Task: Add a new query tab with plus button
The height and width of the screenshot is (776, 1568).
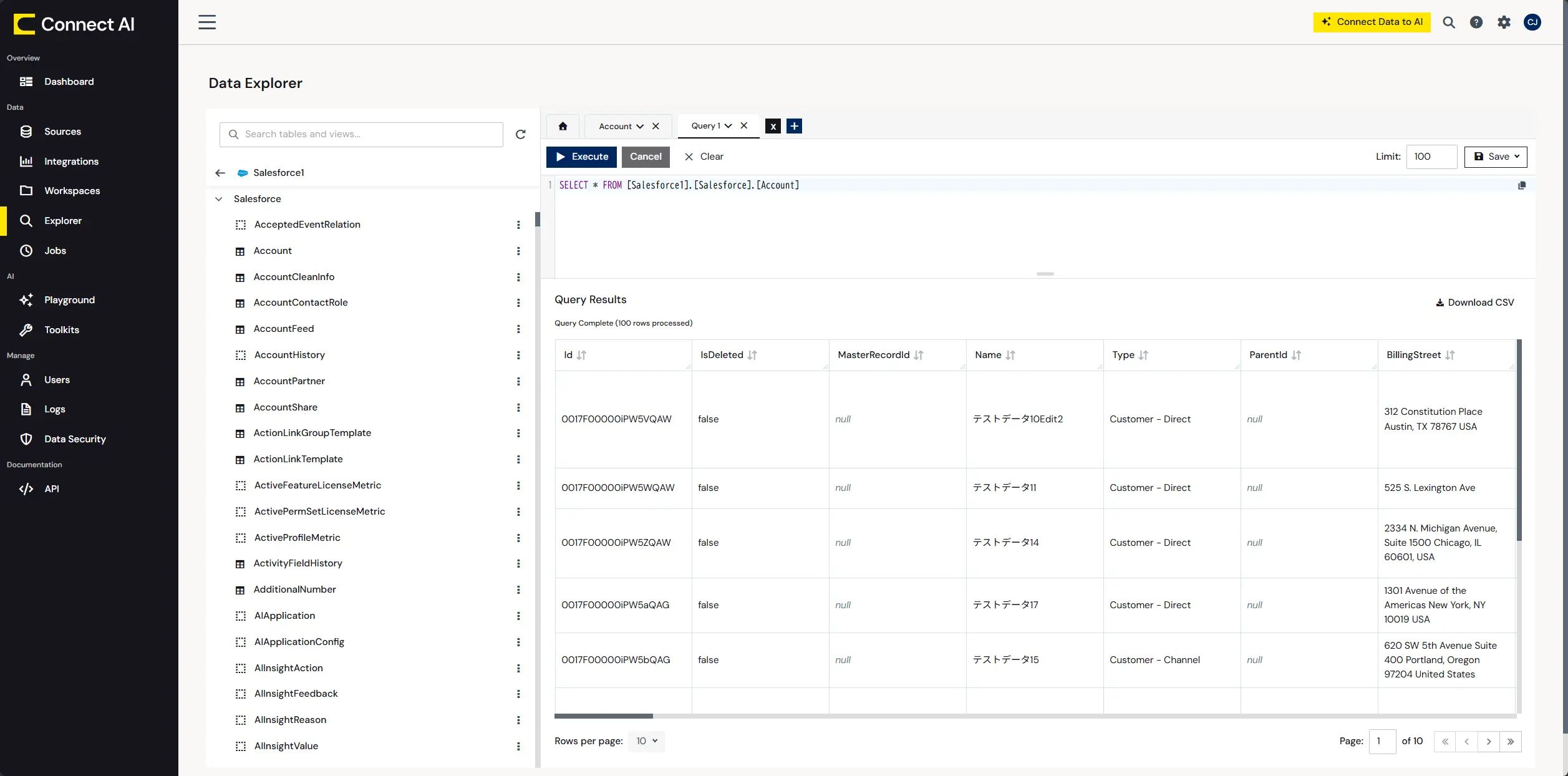Action: (794, 126)
